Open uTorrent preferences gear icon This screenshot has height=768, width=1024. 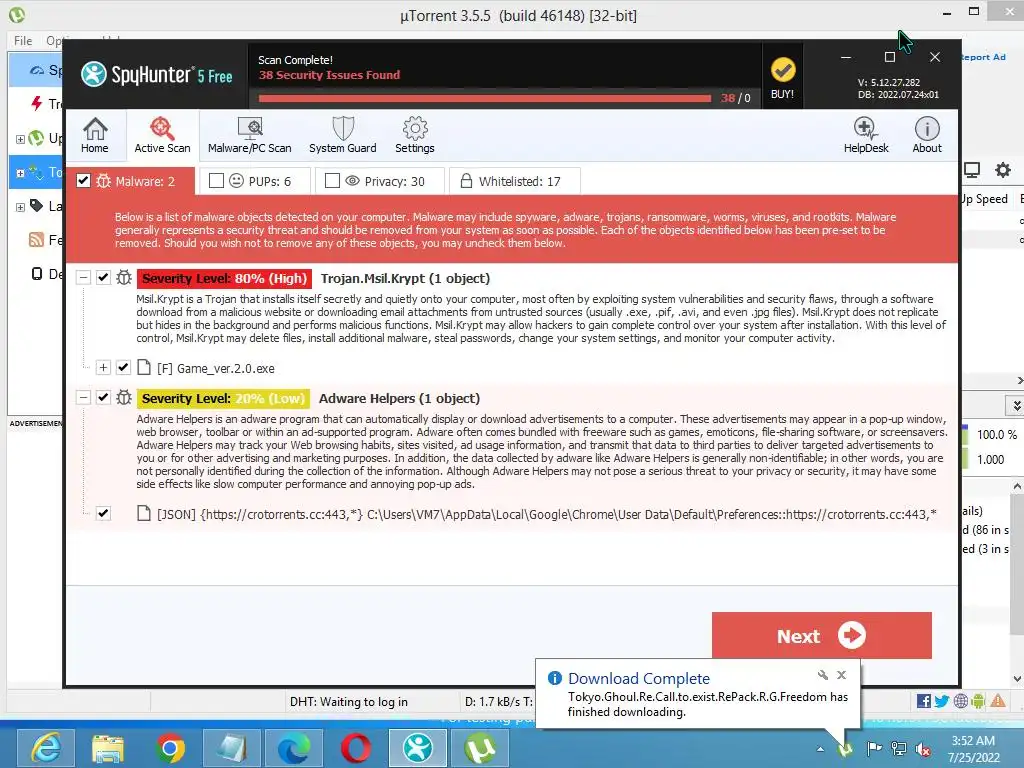click(x=1002, y=170)
